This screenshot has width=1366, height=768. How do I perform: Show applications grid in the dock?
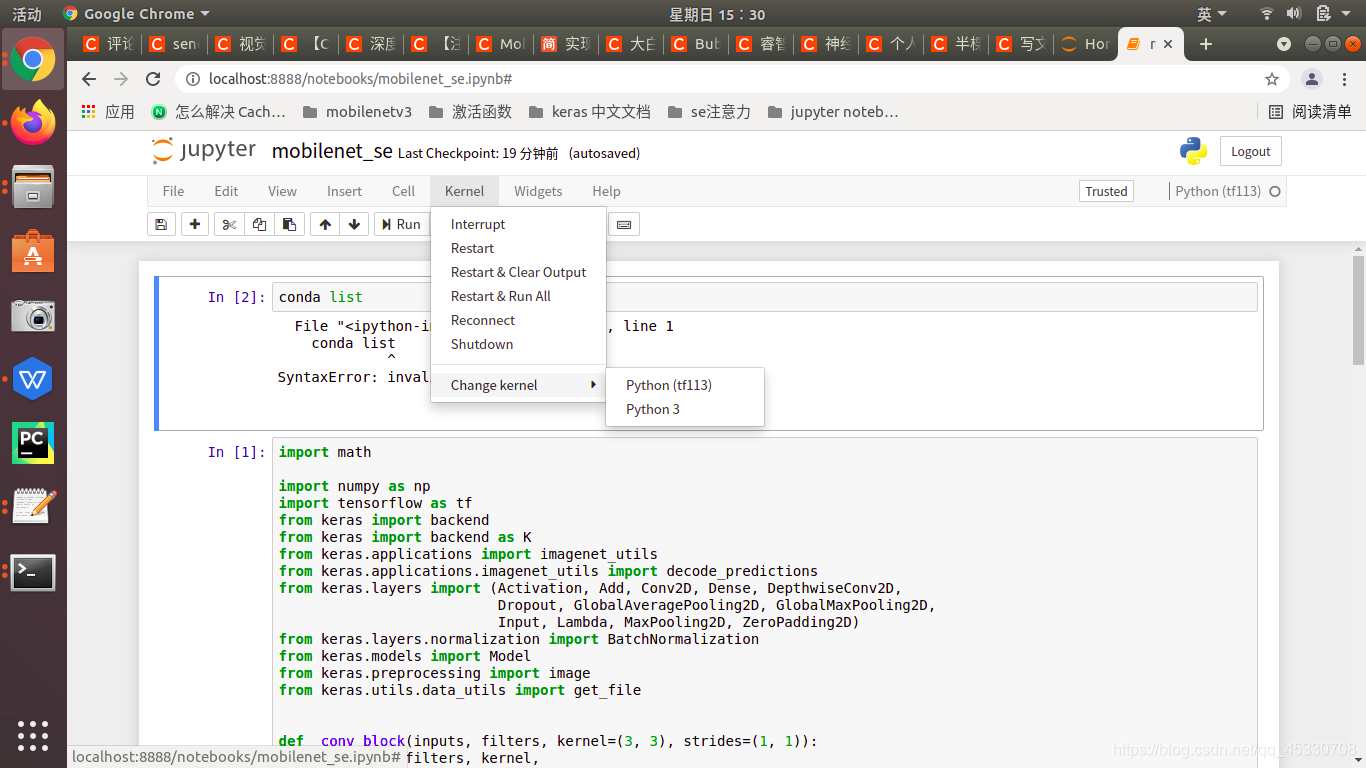coord(33,735)
